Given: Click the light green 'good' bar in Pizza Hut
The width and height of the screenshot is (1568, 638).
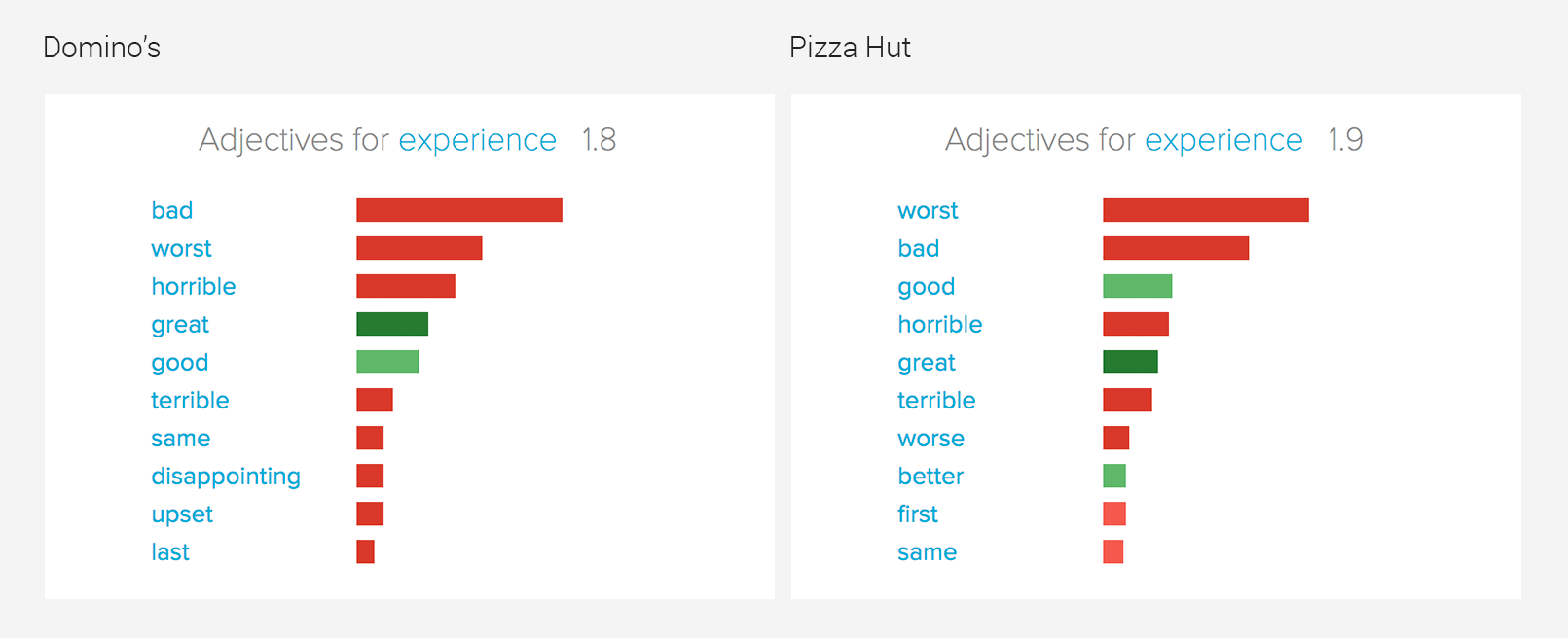Looking at the screenshot, I should pyautogui.click(x=1137, y=286).
